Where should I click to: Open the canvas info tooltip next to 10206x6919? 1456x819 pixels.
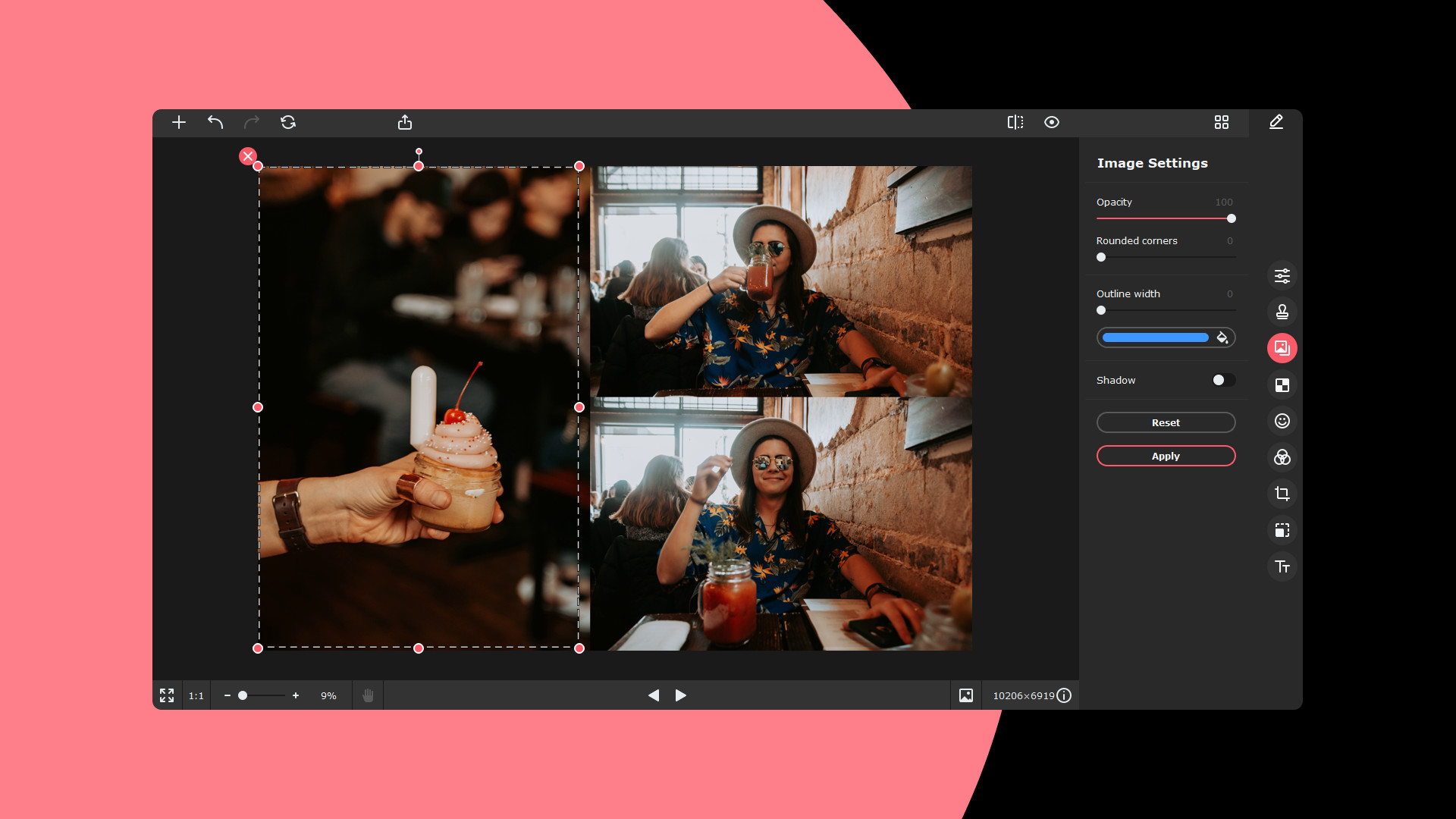pos(1064,695)
